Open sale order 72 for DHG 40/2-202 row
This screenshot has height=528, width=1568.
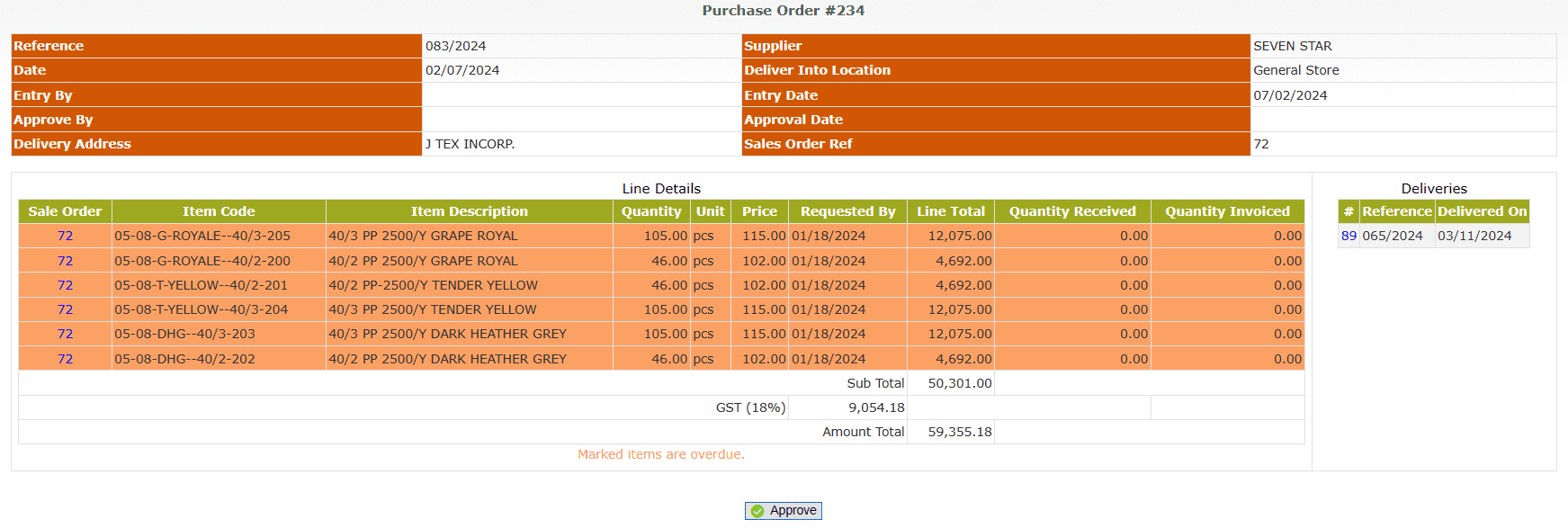coord(65,359)
